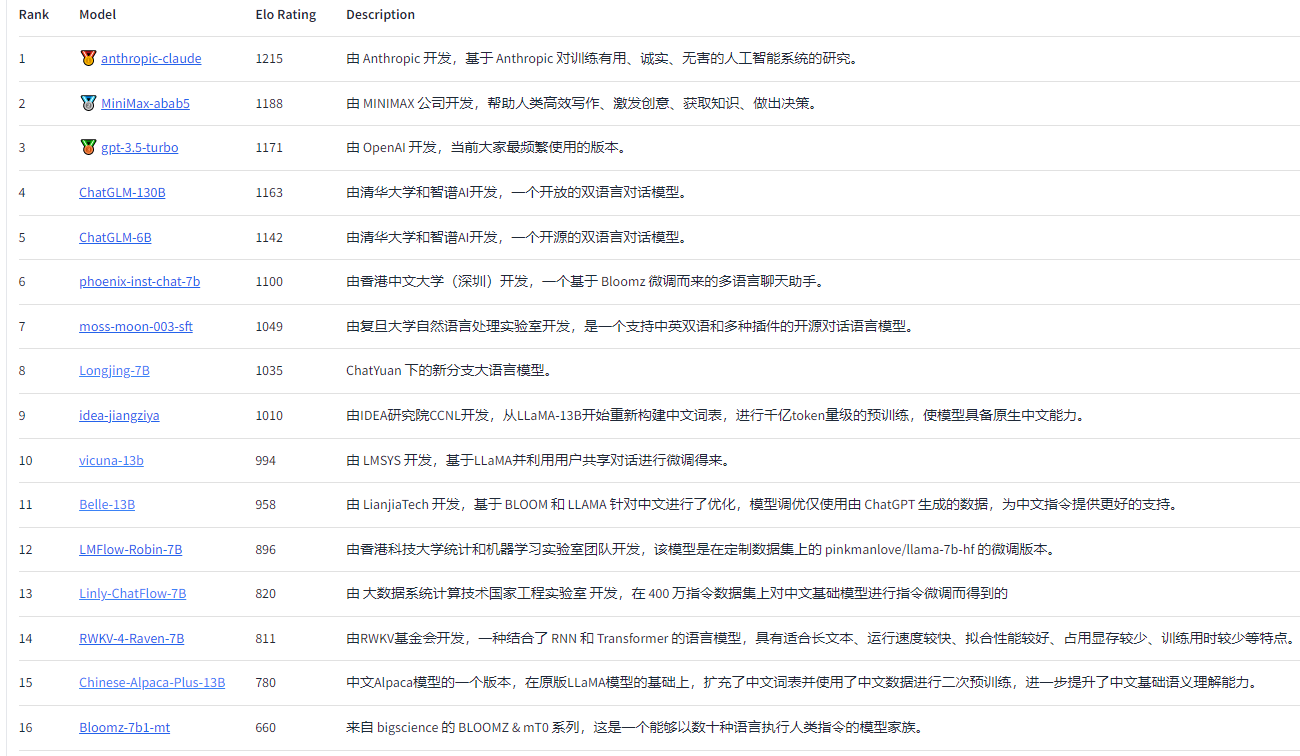Click the description starting '由RWKV基金会开发'

coord(822,638)
